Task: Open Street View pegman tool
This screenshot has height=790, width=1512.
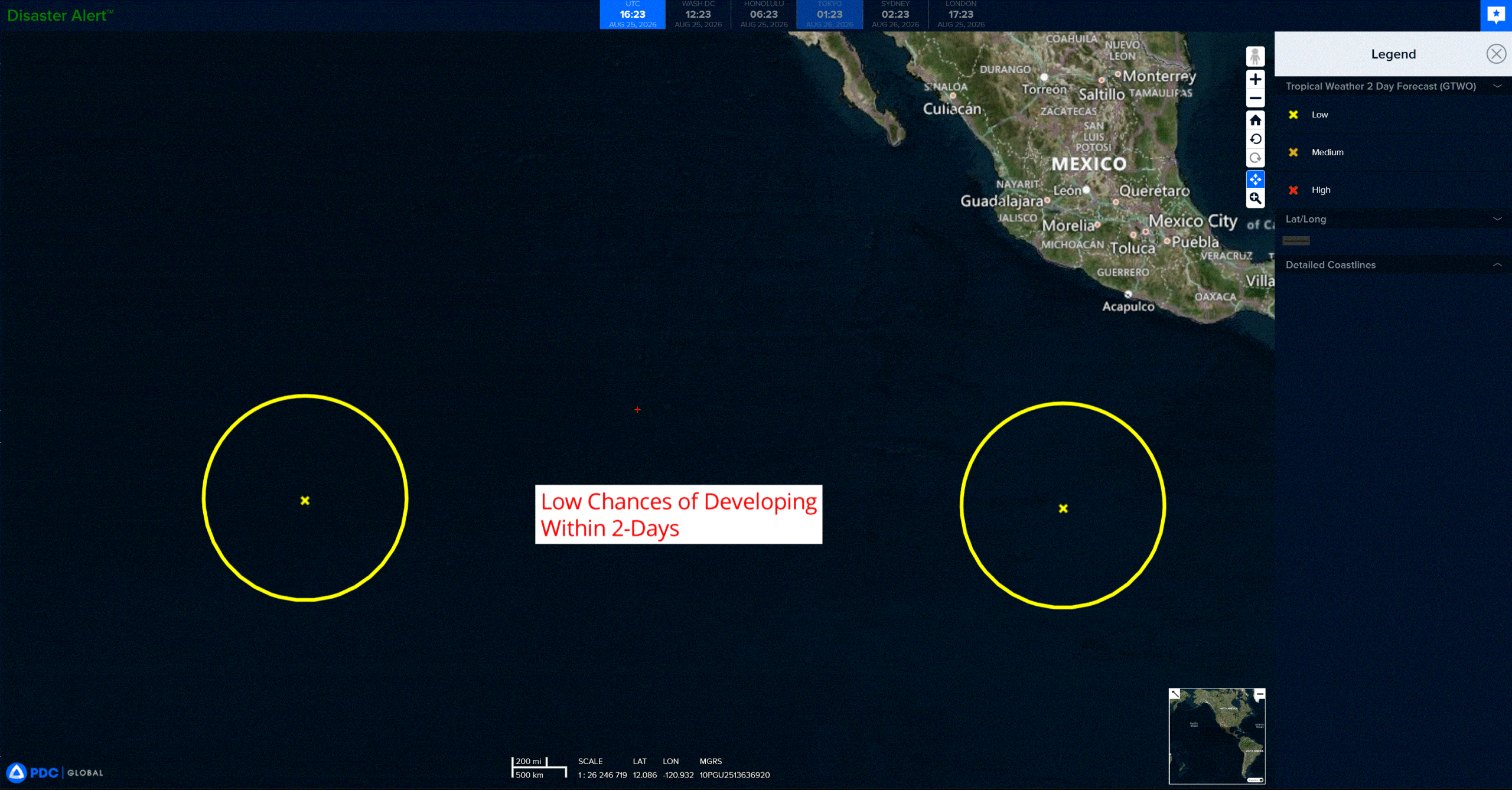Action: click(x=1255, y=57)
